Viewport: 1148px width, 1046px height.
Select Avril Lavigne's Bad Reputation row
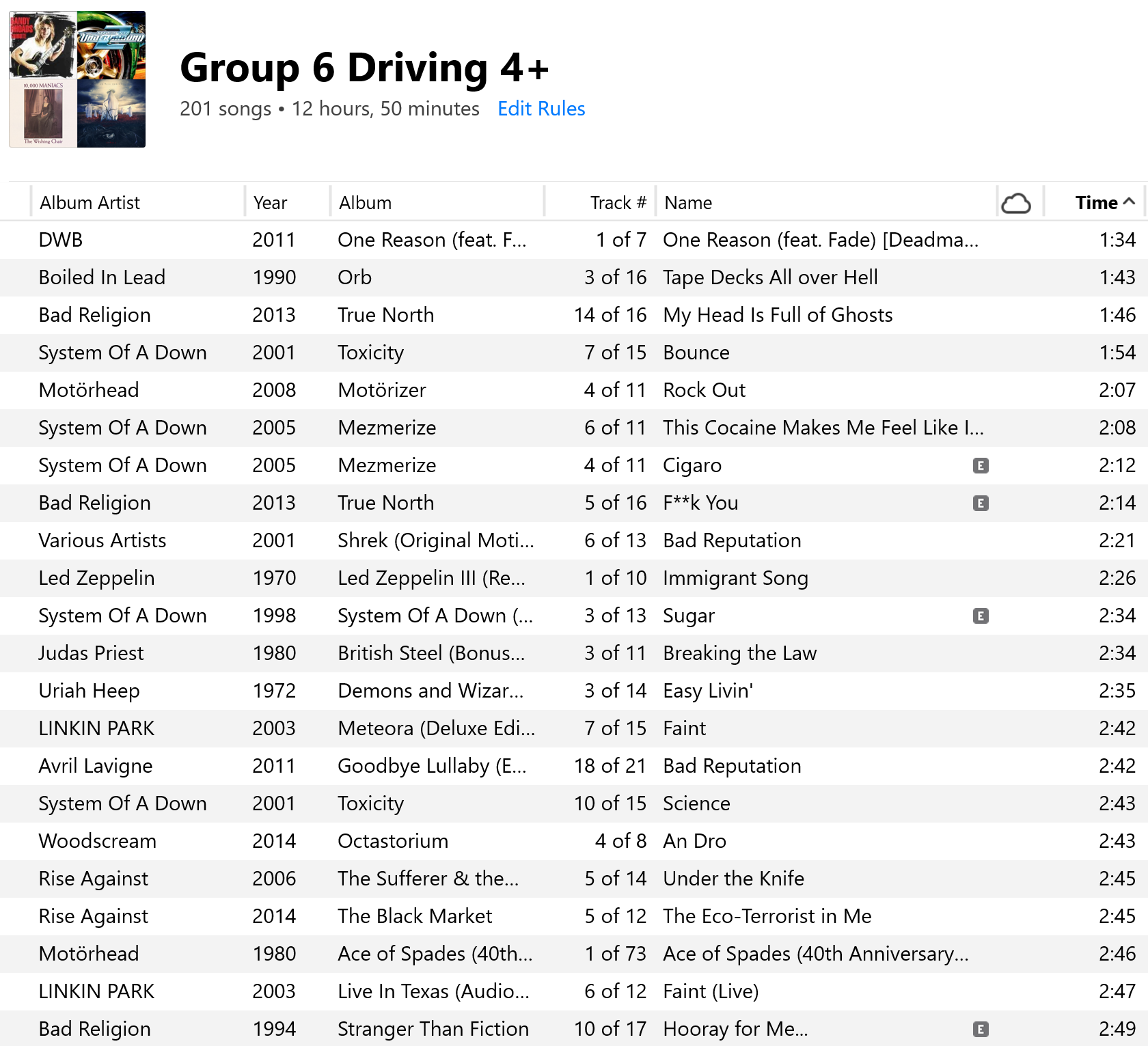click(732, 766)
